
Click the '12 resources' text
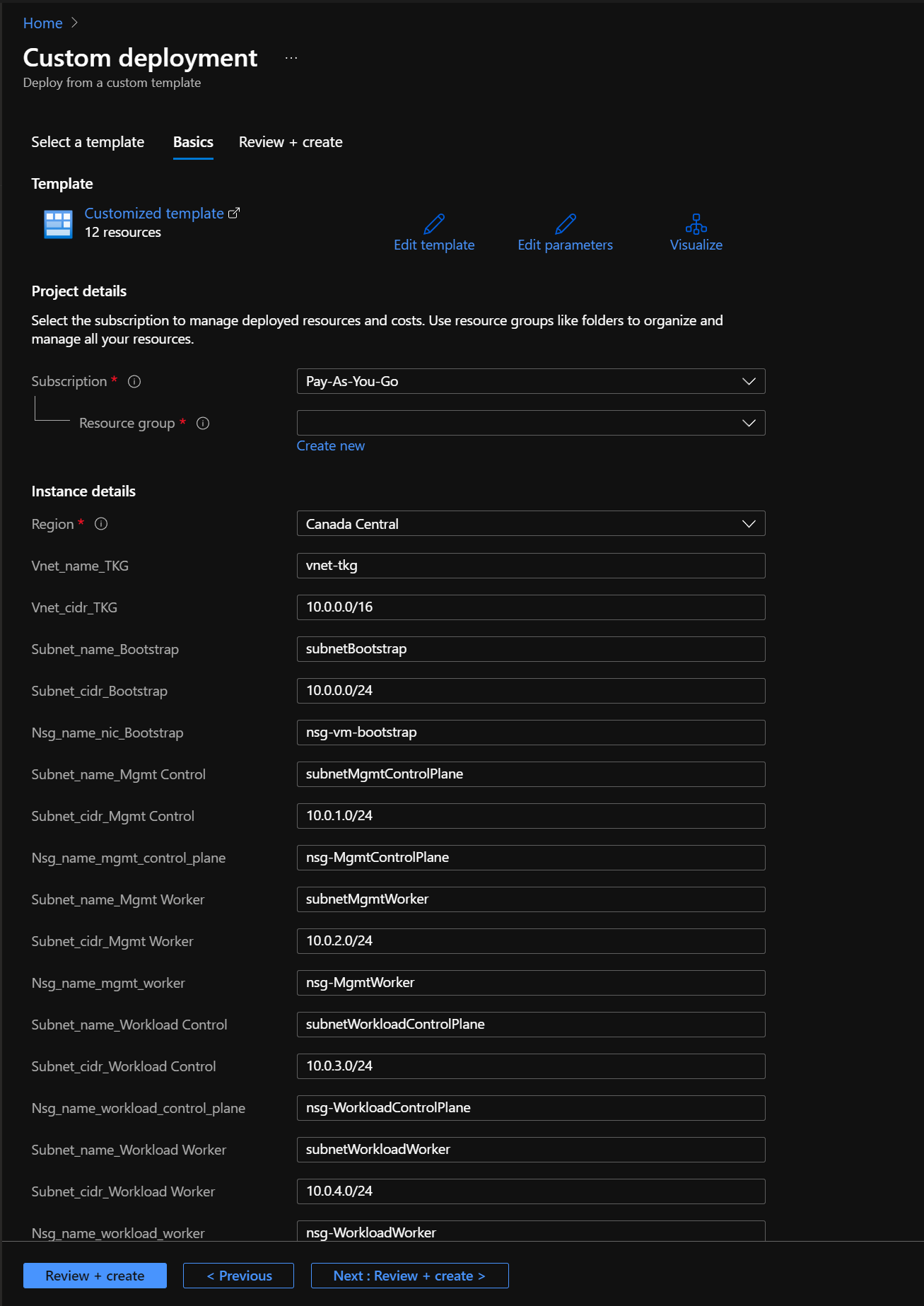123,233
